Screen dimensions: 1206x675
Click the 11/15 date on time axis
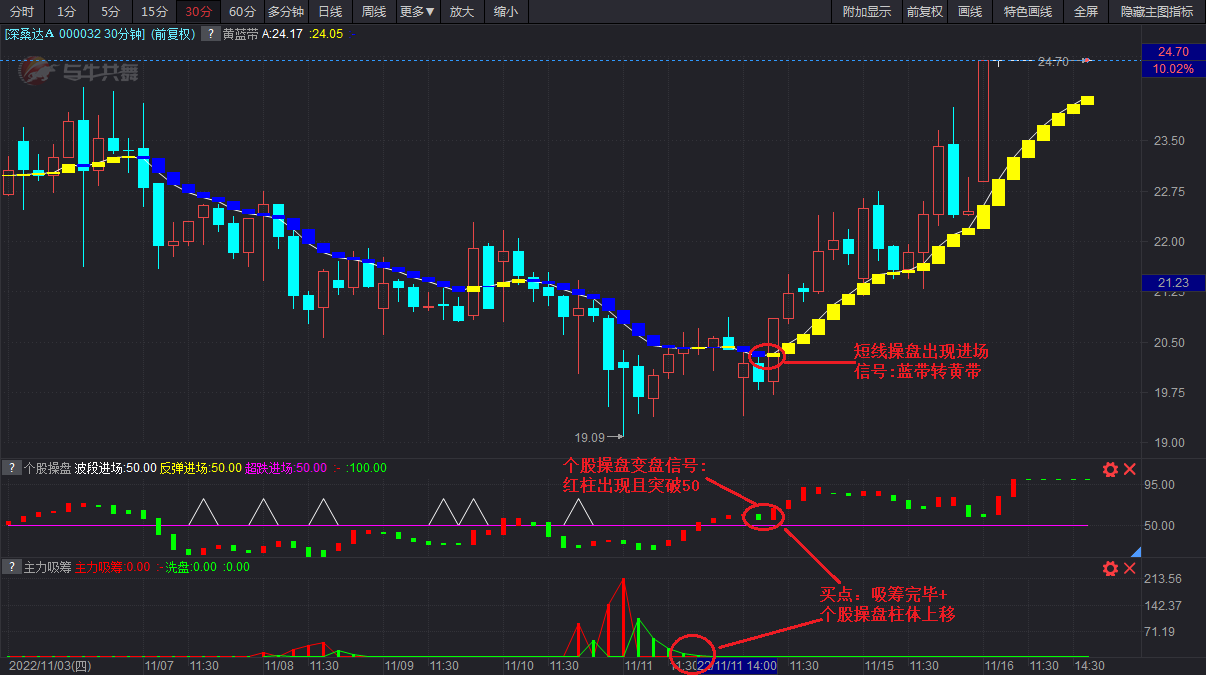tap(879, 665)
